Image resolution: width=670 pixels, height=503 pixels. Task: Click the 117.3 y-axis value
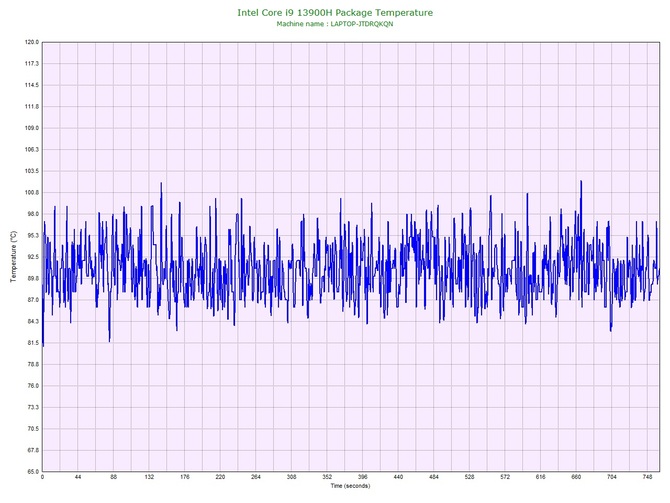(x=32, y=64)
